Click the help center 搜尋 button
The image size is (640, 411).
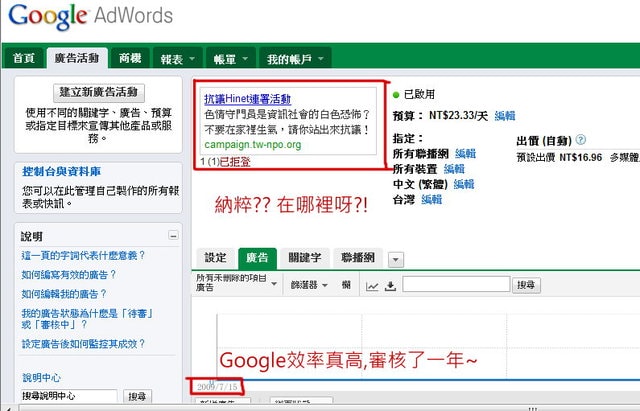coord(137,396)
